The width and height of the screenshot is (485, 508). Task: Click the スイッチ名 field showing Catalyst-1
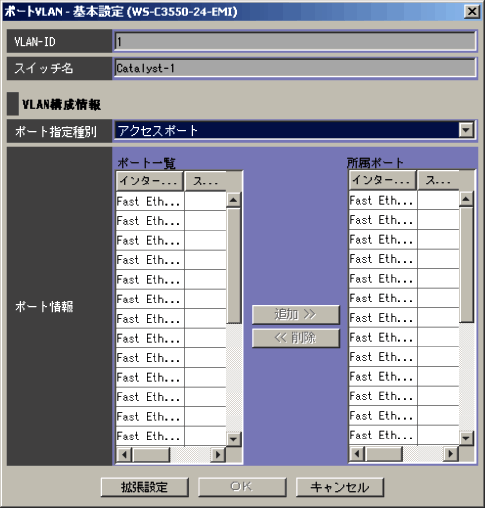[295, 68]
